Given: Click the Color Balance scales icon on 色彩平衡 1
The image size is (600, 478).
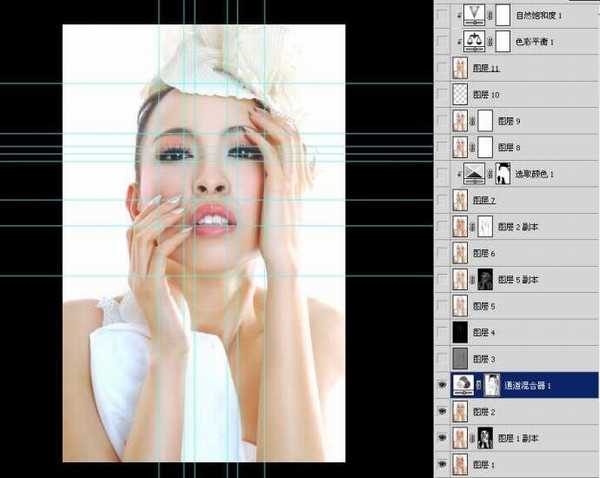Looking at the screenshot, I should pyautogui.click(x=472, y=41).
